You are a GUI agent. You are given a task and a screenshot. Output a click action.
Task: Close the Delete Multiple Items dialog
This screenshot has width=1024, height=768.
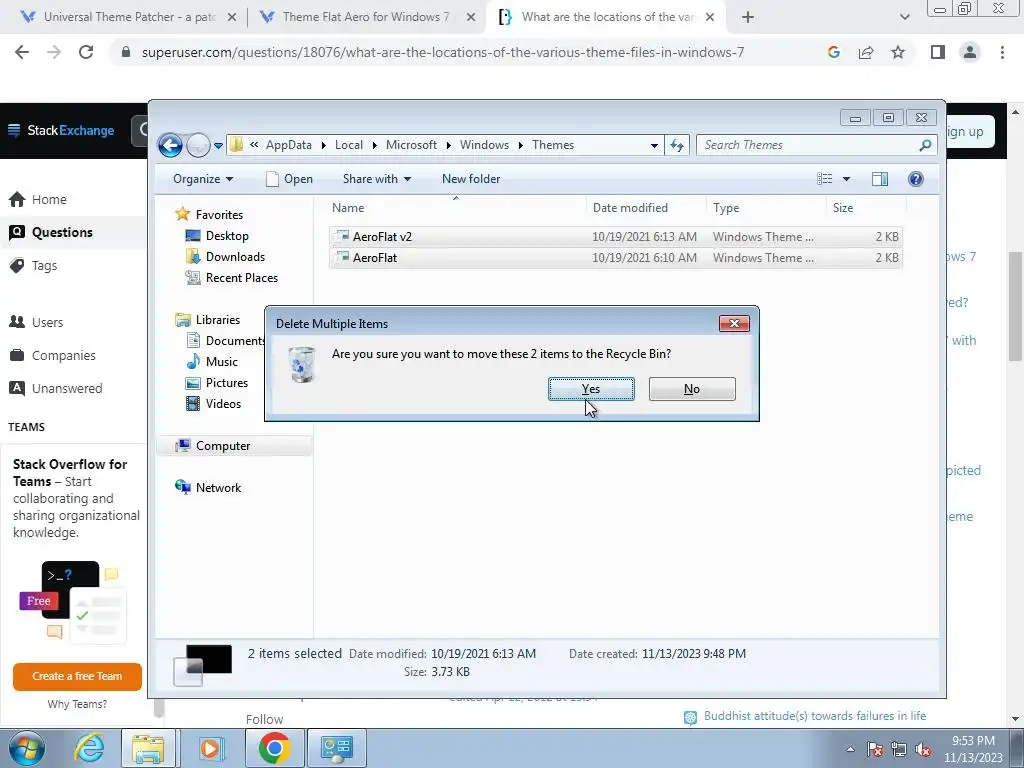point(734,323)
